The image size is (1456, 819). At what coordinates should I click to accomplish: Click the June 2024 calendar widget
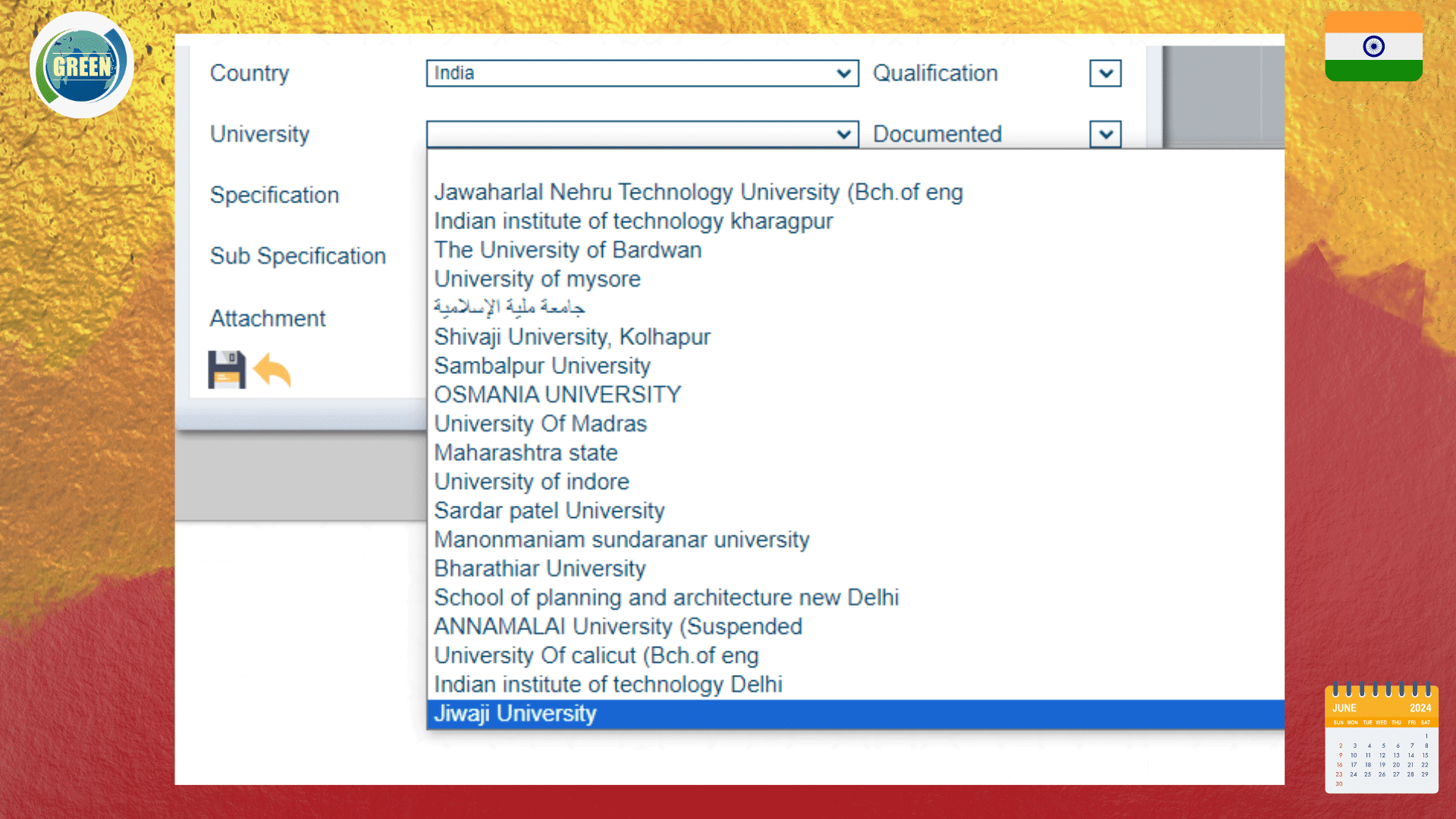(x=1382, y=739)
